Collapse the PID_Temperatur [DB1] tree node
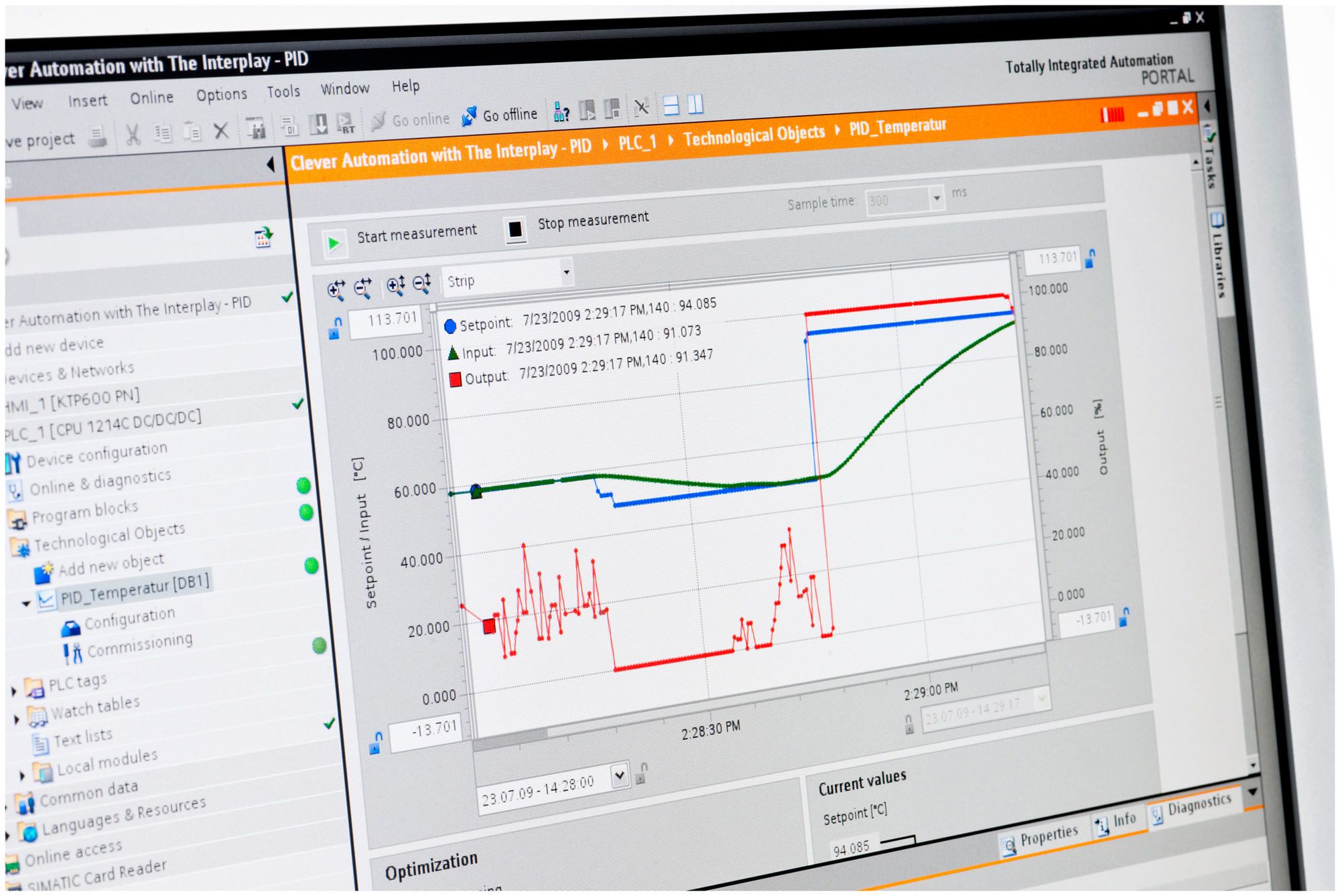Screen dimensions: 1340x896 coord(26,603)
